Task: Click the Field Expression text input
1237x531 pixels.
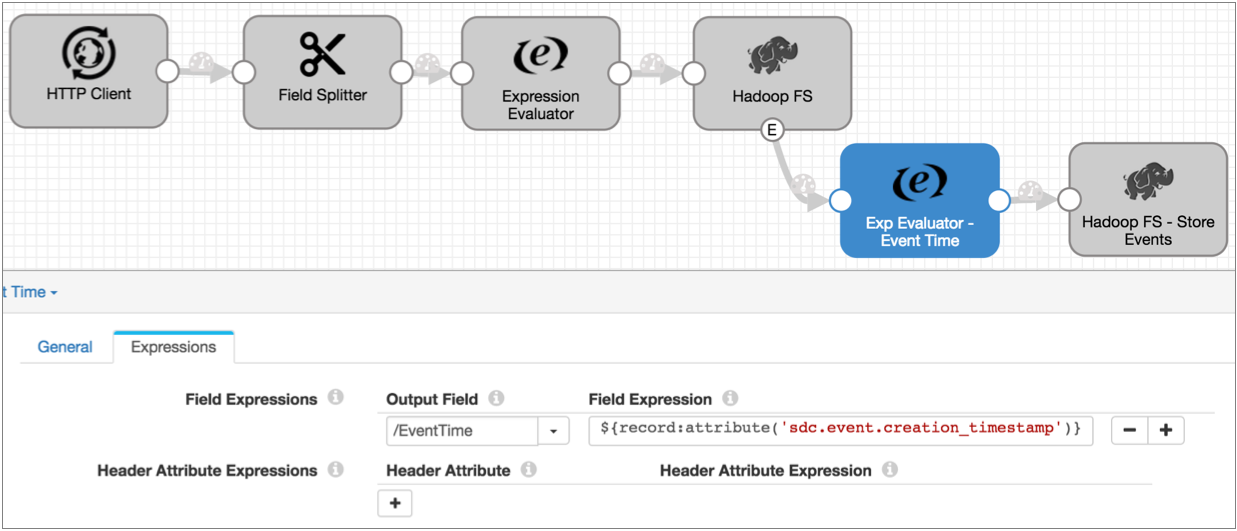Action: click(x=840, y=431)
